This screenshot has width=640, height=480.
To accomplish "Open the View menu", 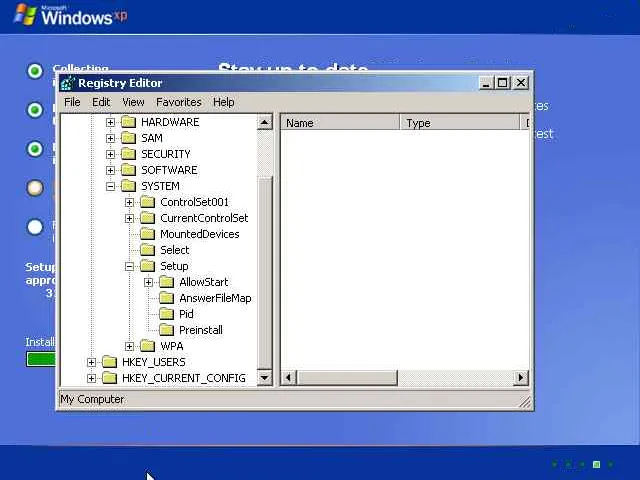I will [x=133, y=102].
